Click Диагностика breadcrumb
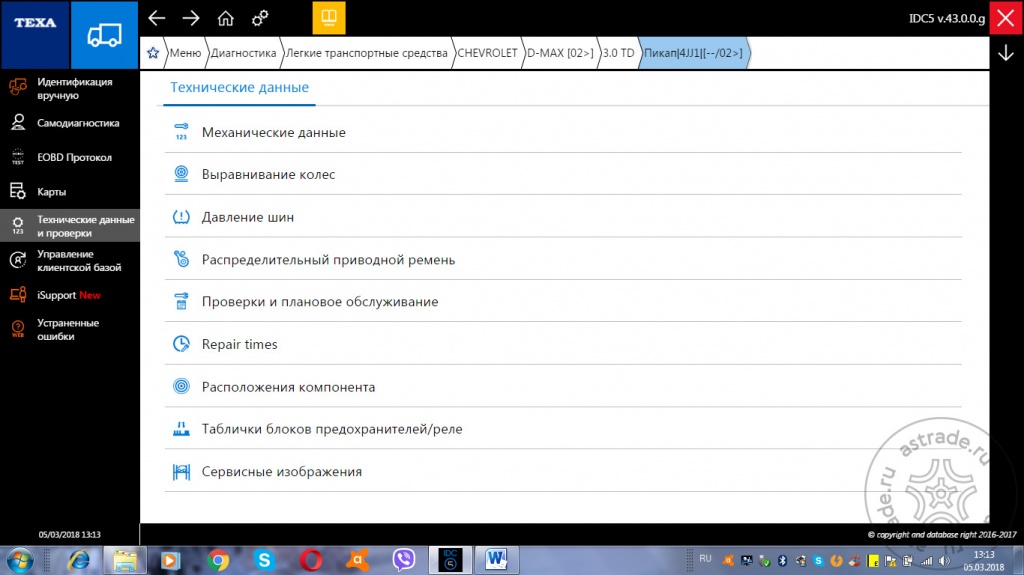Screen dimensions: 1024x575 243,53
